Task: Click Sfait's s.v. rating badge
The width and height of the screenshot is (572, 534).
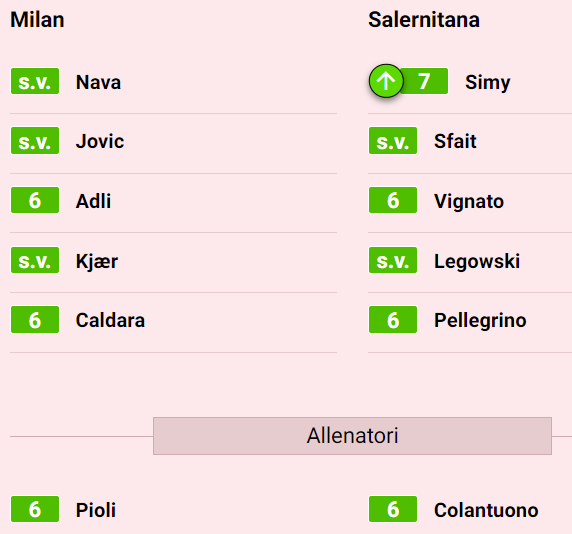Action: coord(393,140)
